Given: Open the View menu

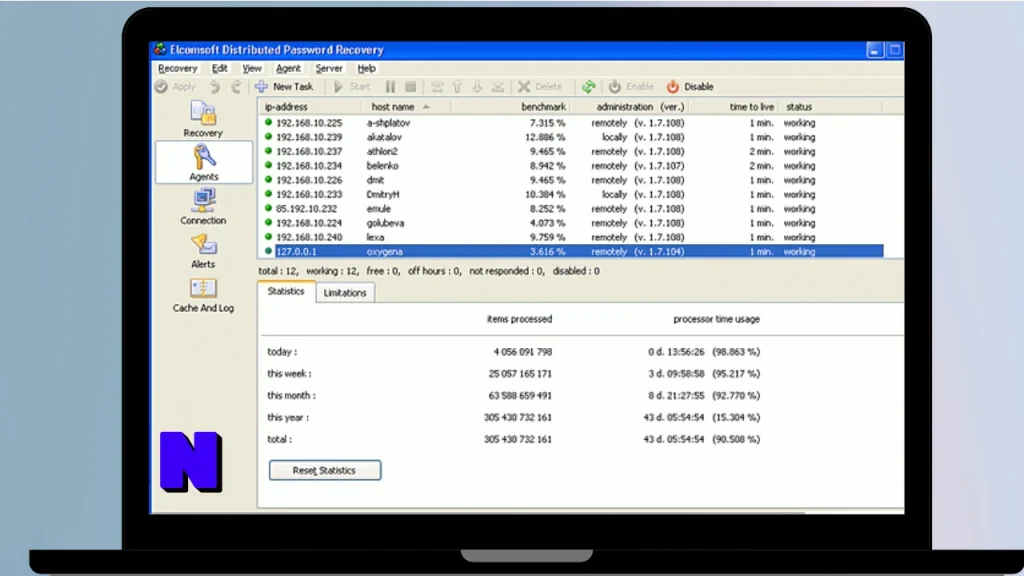Looking at the screenshot, I should coord(251,68).
